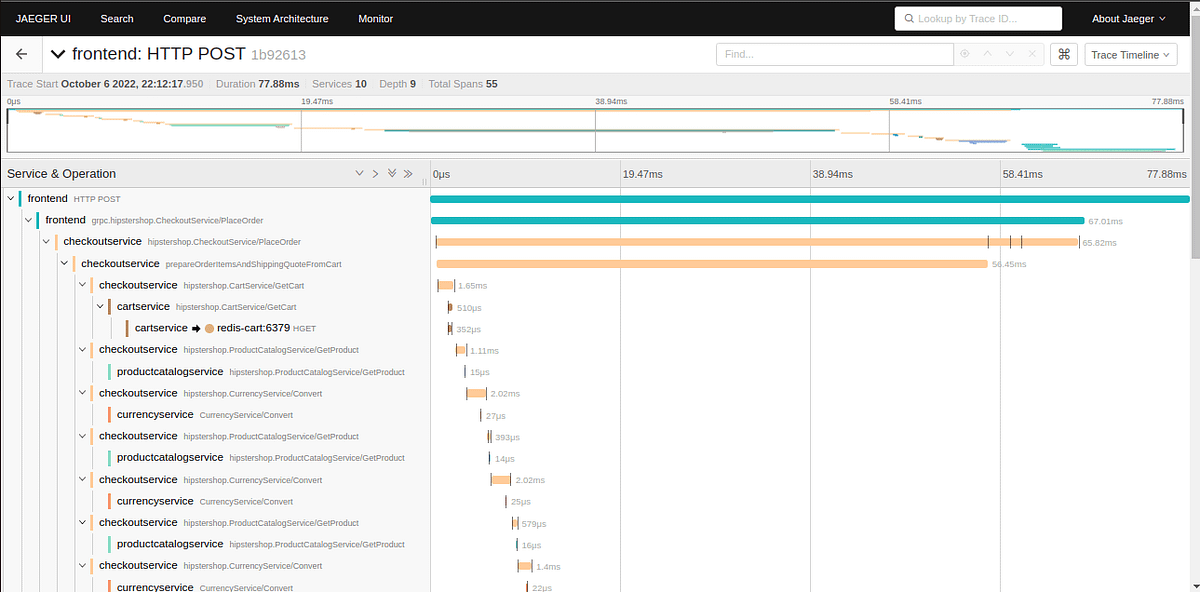Go to next search result arrow
This screenshot has width=1200, height=592.
(1010, 54)
